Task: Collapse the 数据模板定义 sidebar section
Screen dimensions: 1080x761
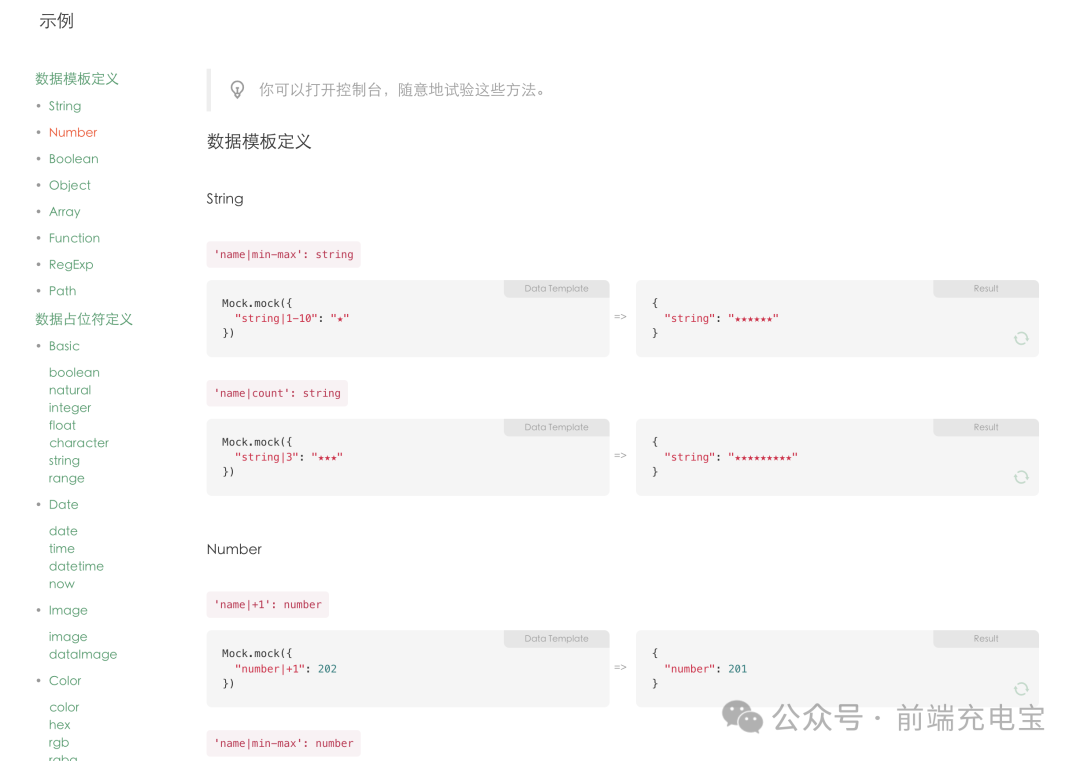Action: click(77, 78)
